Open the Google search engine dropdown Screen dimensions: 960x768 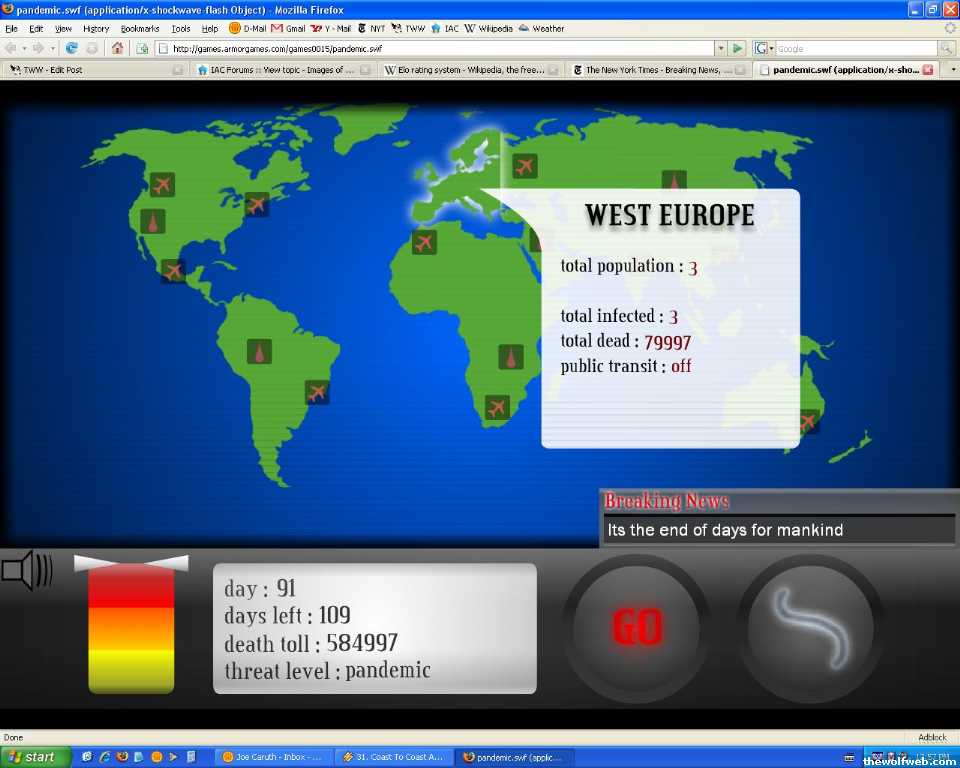coord(765,48)
